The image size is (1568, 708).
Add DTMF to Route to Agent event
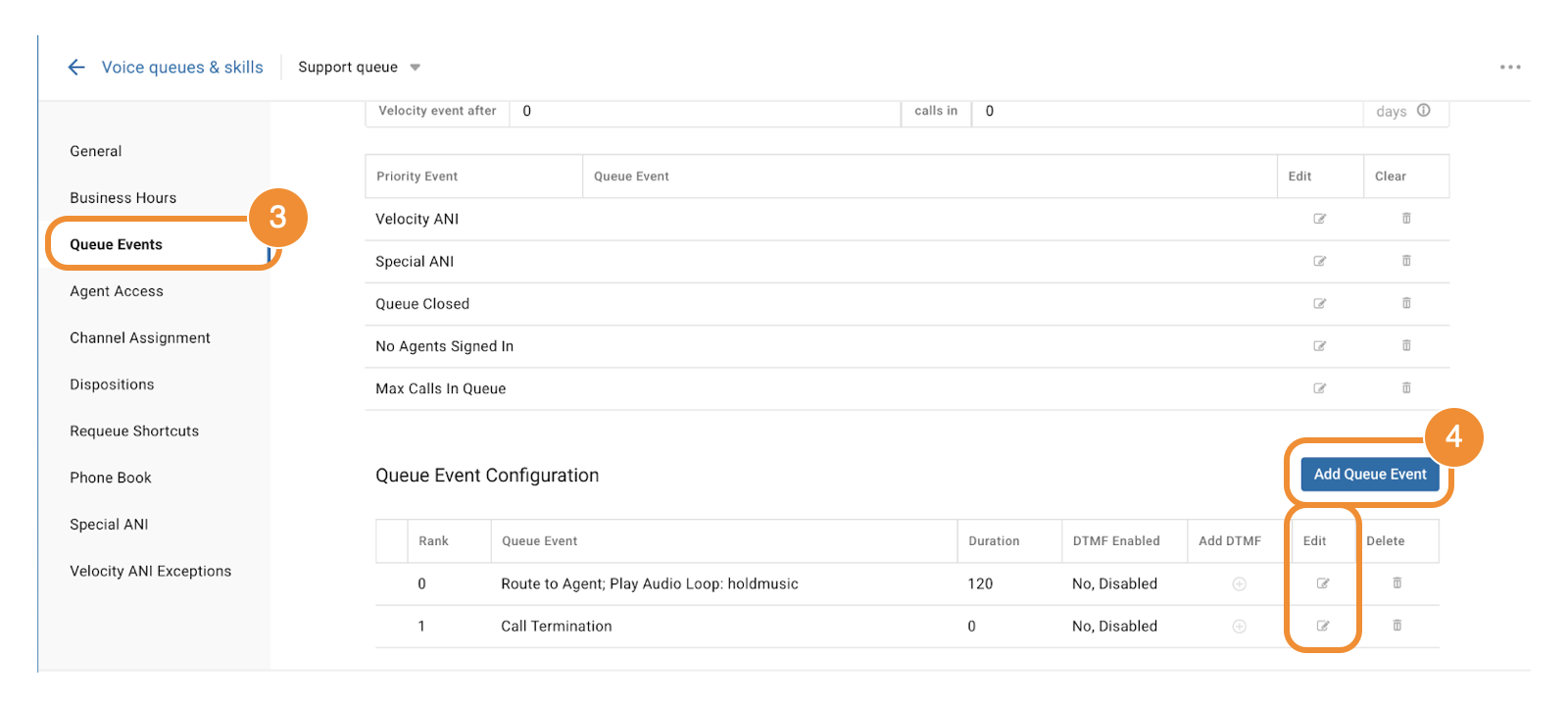(1239, 583)
